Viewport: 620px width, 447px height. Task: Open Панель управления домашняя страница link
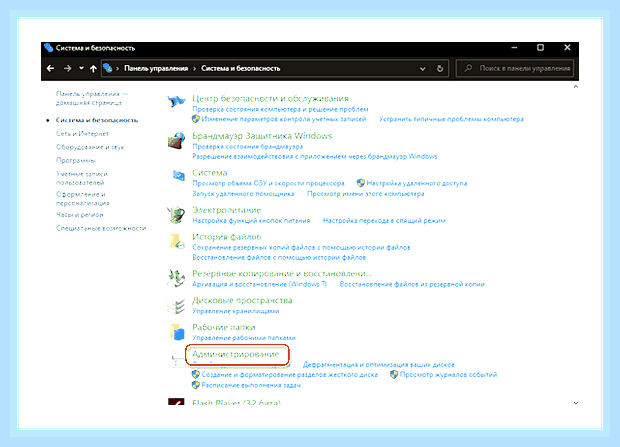[92, 98]
